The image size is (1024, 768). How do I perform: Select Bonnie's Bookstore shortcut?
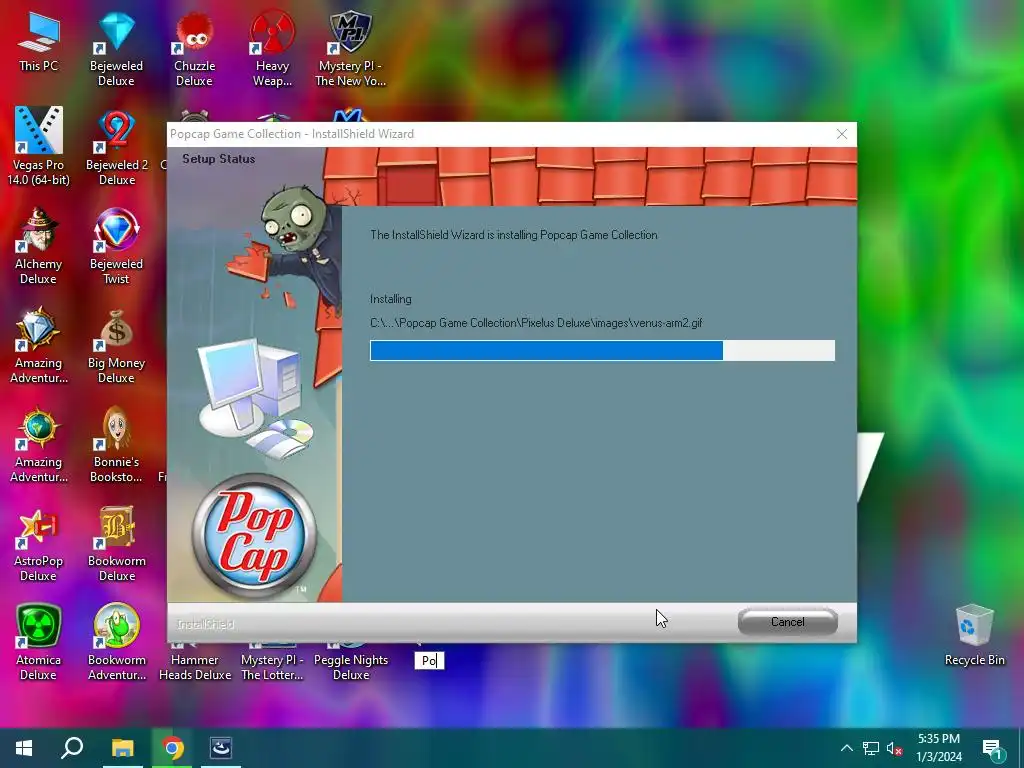[116, 444]
